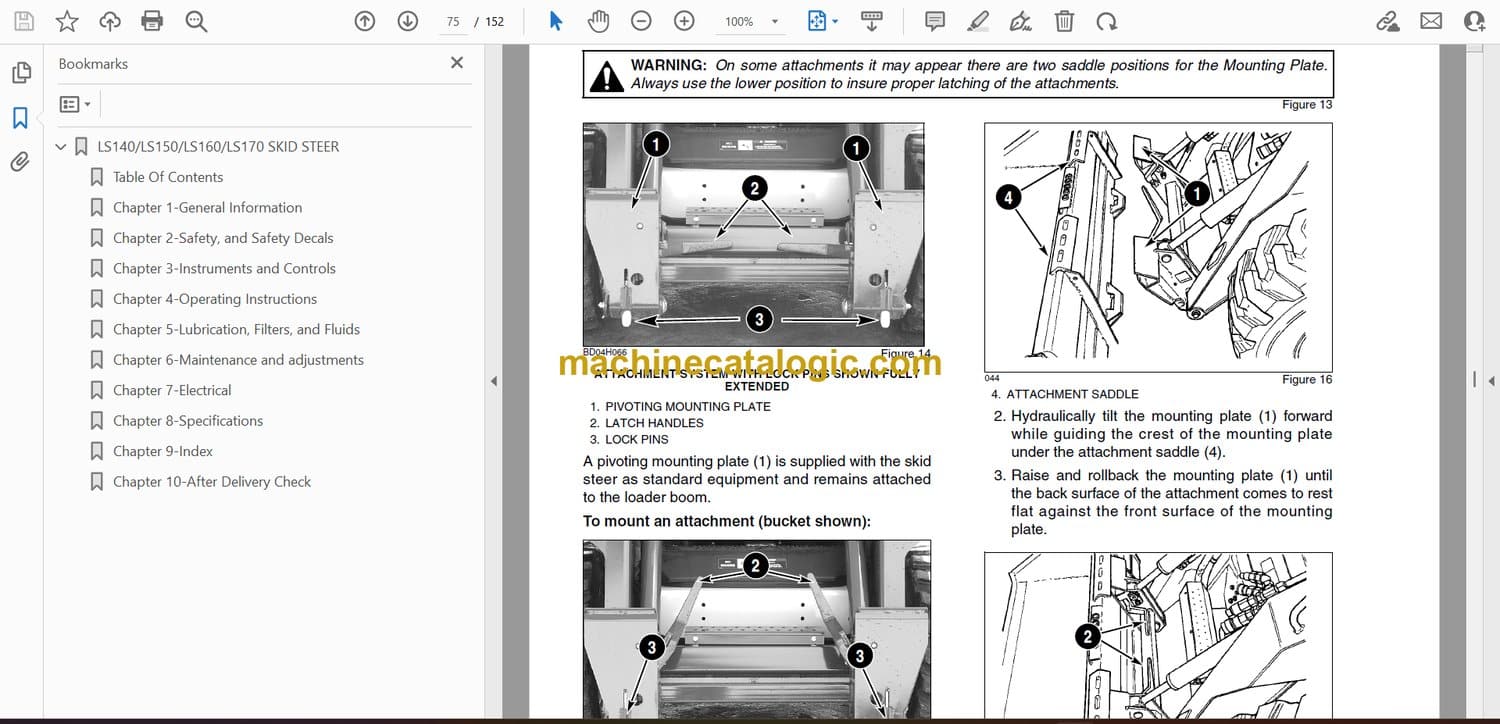The width and height of the screenshot is (1500, 724).
Task: Go to the previous page with up arrow
Action: [365, 21]
